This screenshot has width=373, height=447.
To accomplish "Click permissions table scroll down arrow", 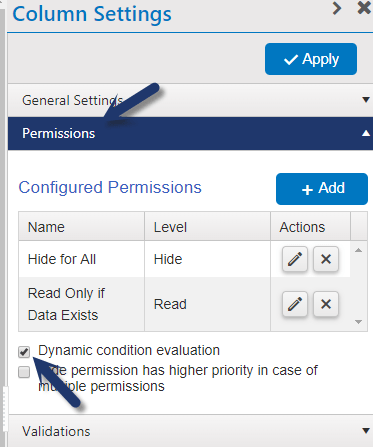I will point(359,322).
